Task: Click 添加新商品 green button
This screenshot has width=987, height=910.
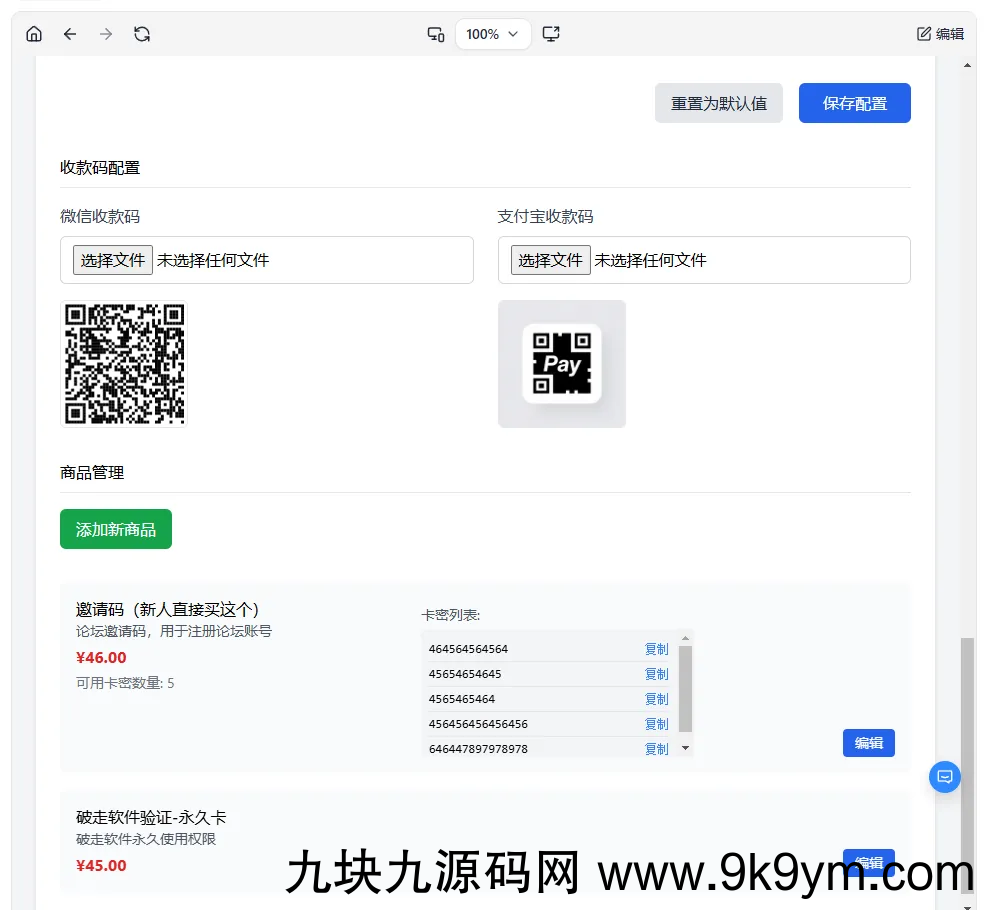Action: tap(116, 529)
